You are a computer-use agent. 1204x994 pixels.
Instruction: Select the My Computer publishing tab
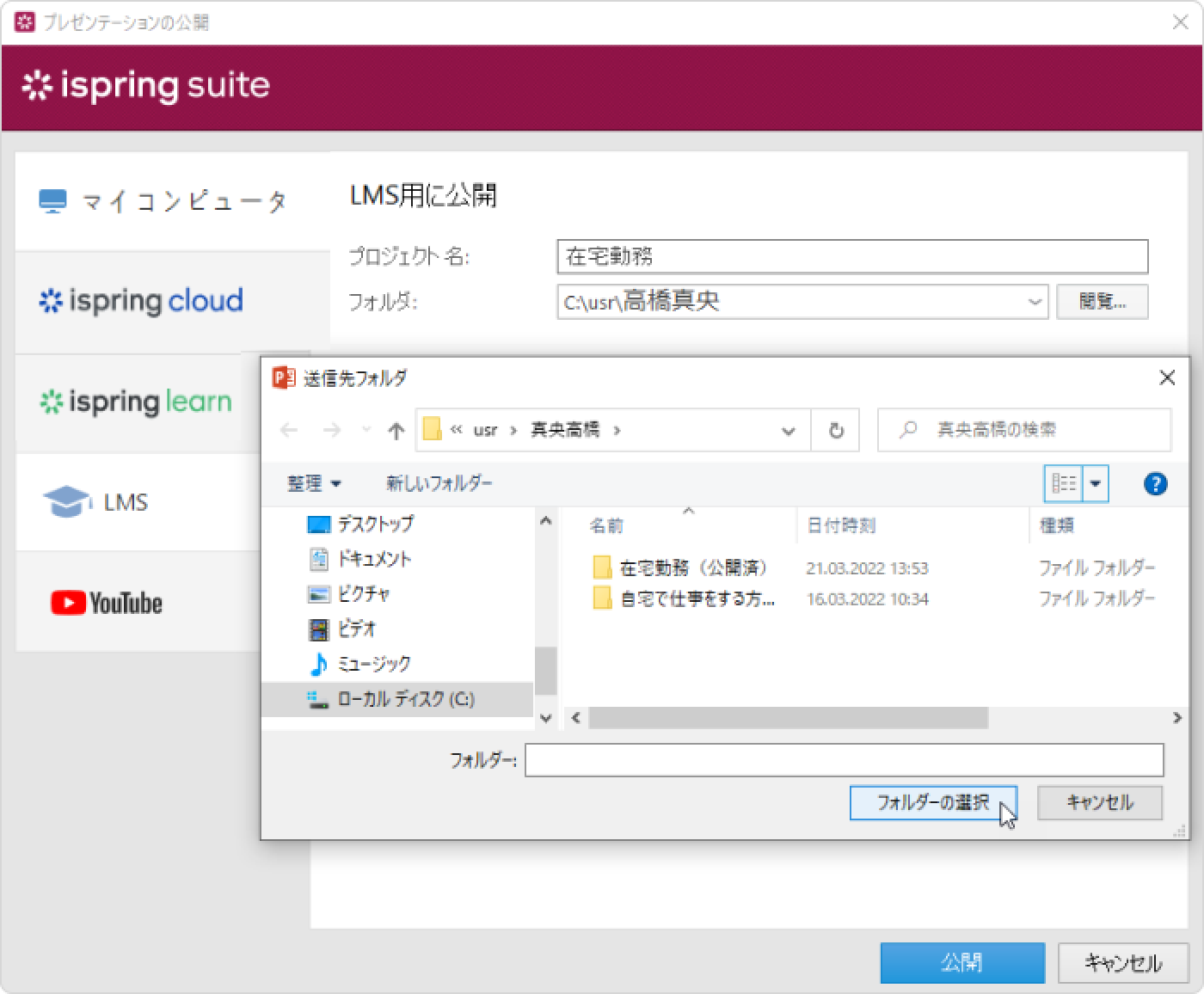(172, 201)
